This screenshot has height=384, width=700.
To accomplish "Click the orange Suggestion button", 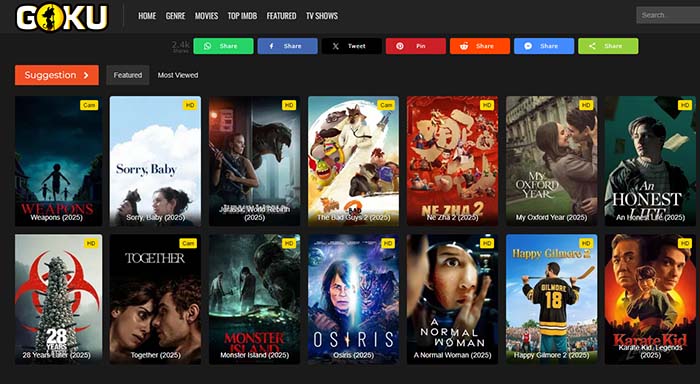I will click(57, 75).
